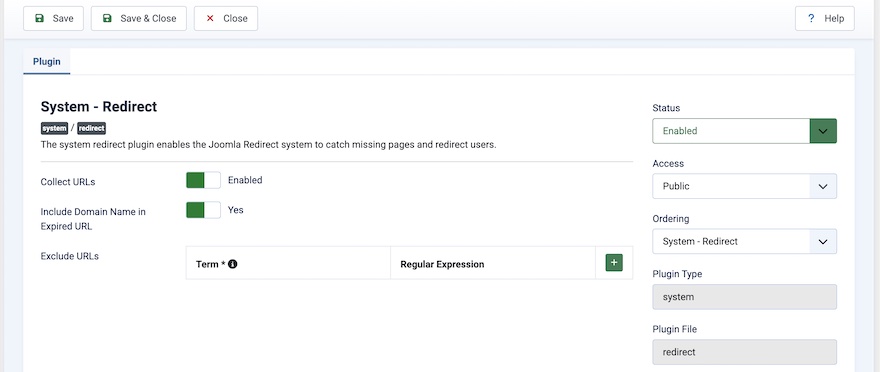Toggle the Collect URLs switch
Screen dimensions: 880x372
coord(203,180)
